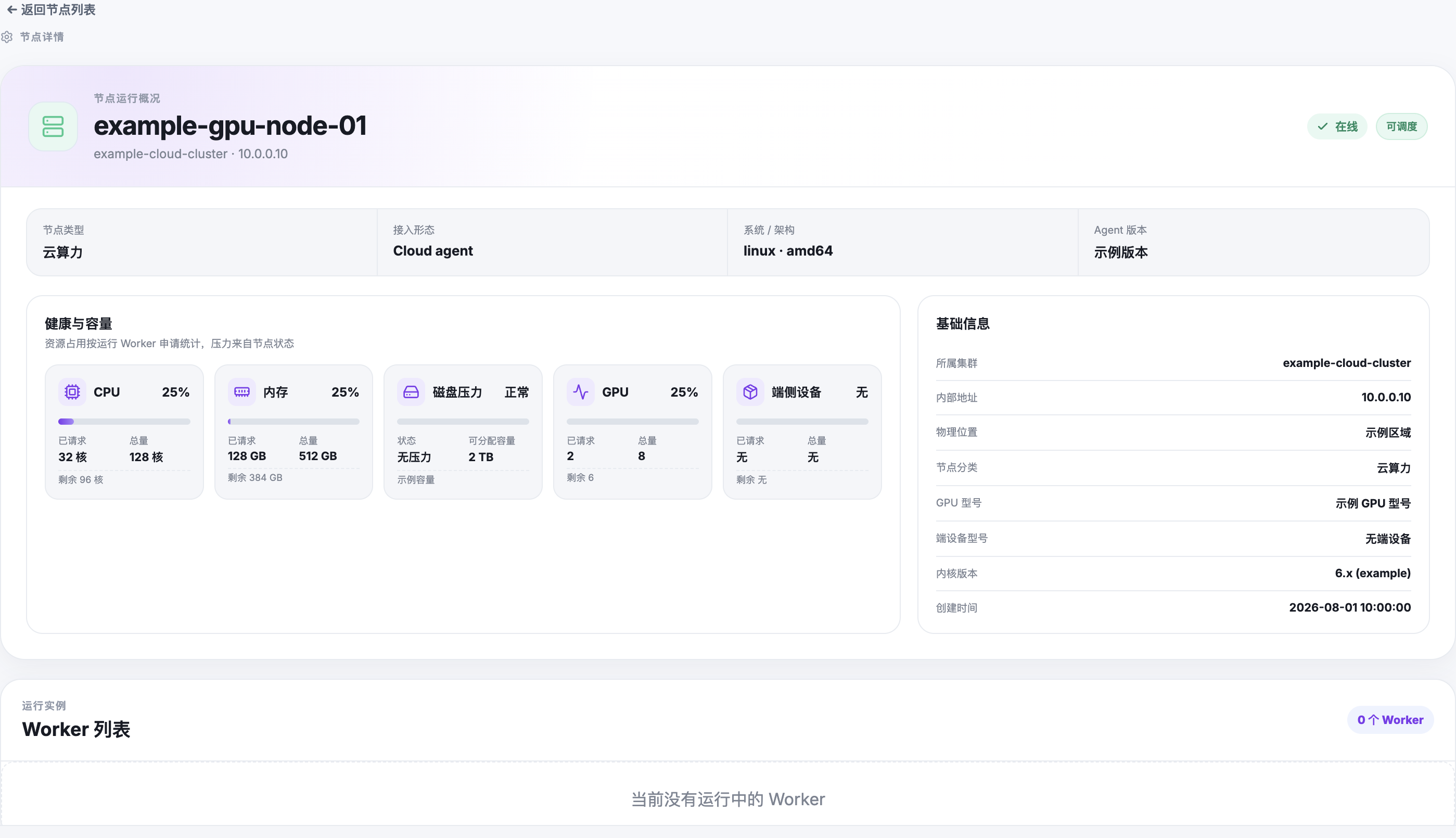Click the gear icon beside 节点详情
1456x838 pixels.
point(7,37)
